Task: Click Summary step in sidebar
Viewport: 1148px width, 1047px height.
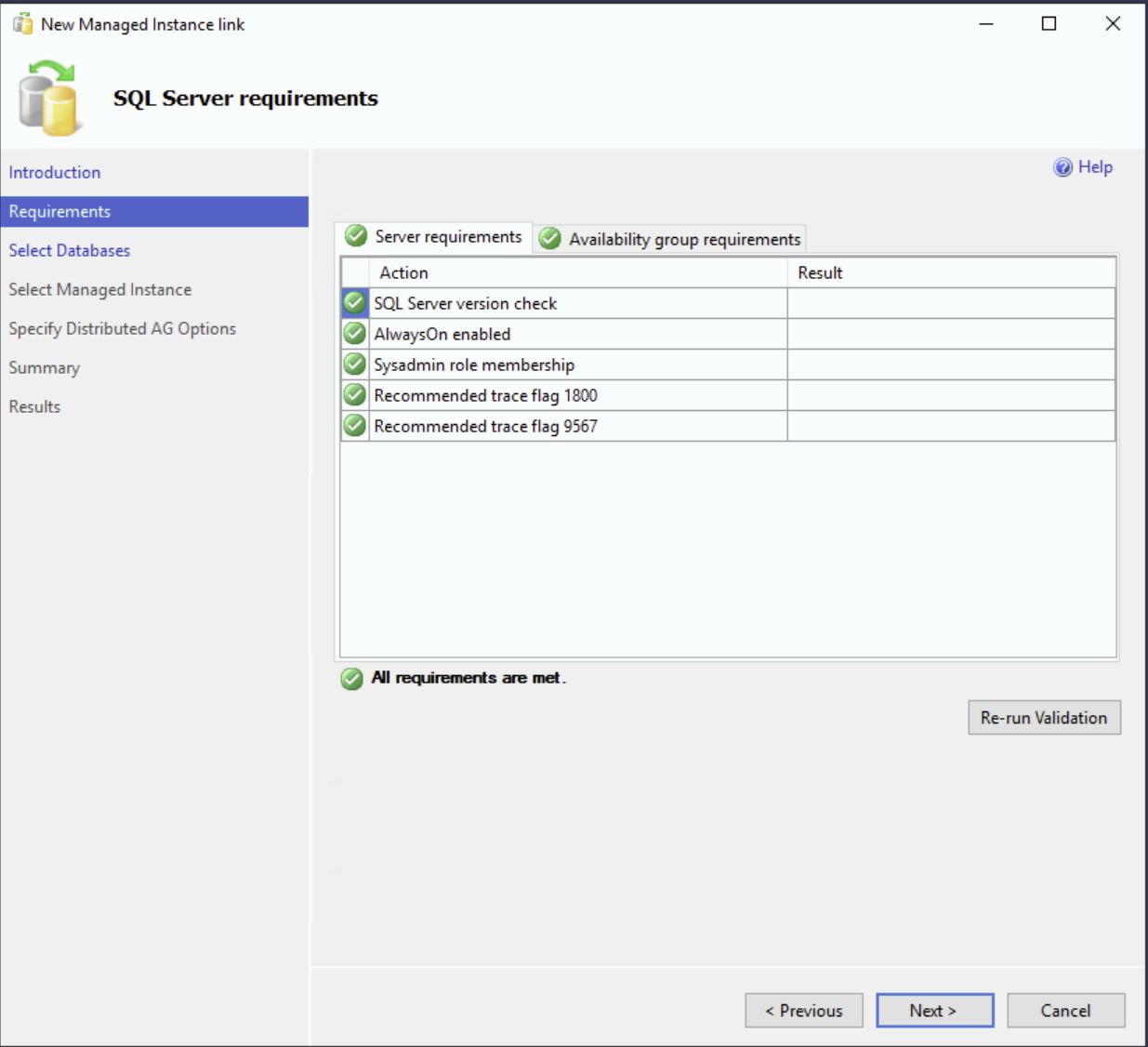Action: (x=45, y=367)
